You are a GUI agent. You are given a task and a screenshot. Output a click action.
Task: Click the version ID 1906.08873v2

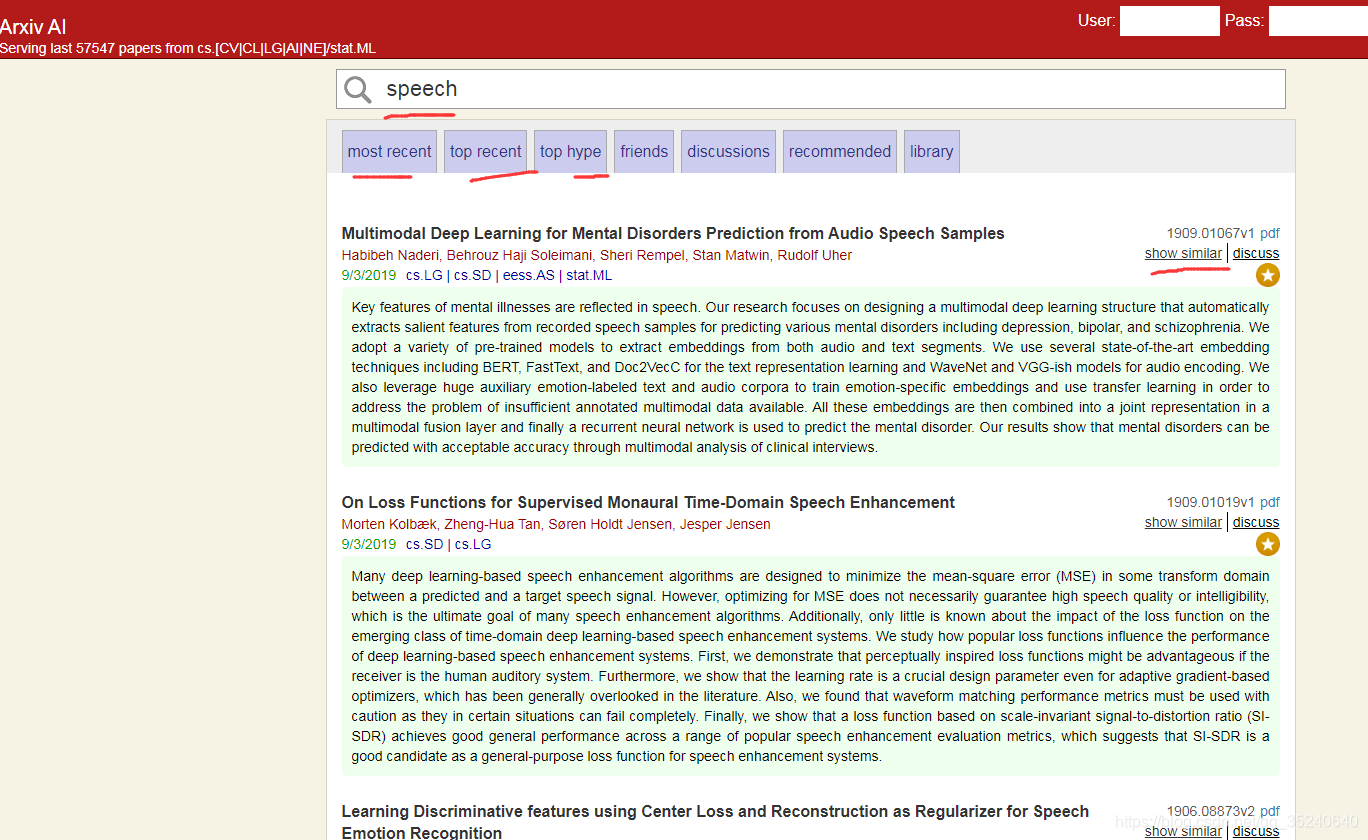(x=1210, y=811)
